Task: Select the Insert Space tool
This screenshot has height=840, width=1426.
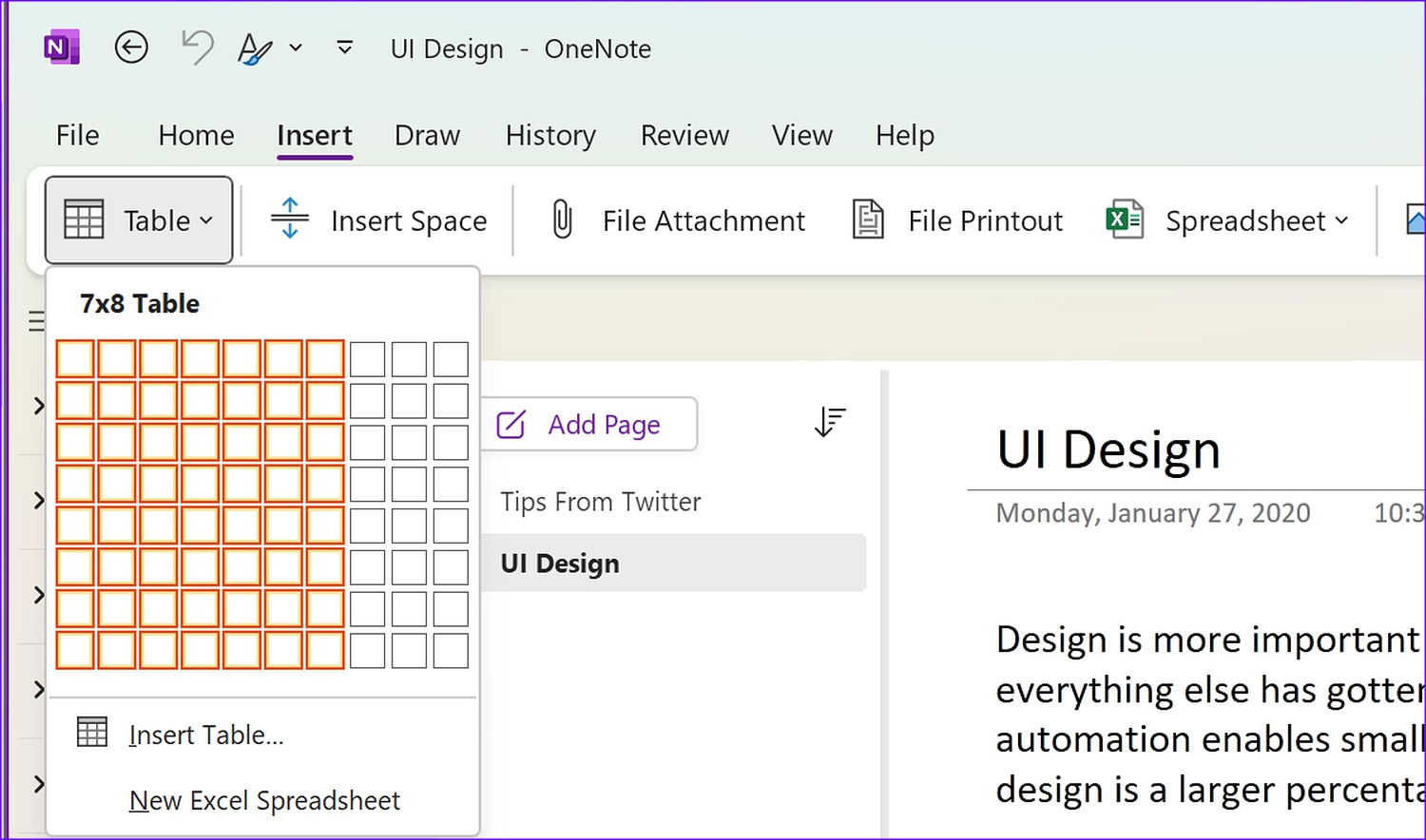Action: (289, 220)
